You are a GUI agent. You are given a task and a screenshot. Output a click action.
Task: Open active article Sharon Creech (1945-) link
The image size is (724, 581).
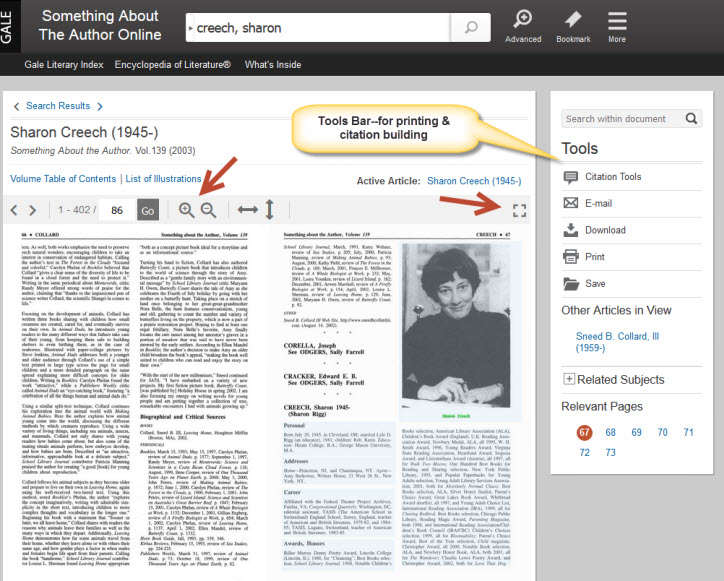[474, 181]
